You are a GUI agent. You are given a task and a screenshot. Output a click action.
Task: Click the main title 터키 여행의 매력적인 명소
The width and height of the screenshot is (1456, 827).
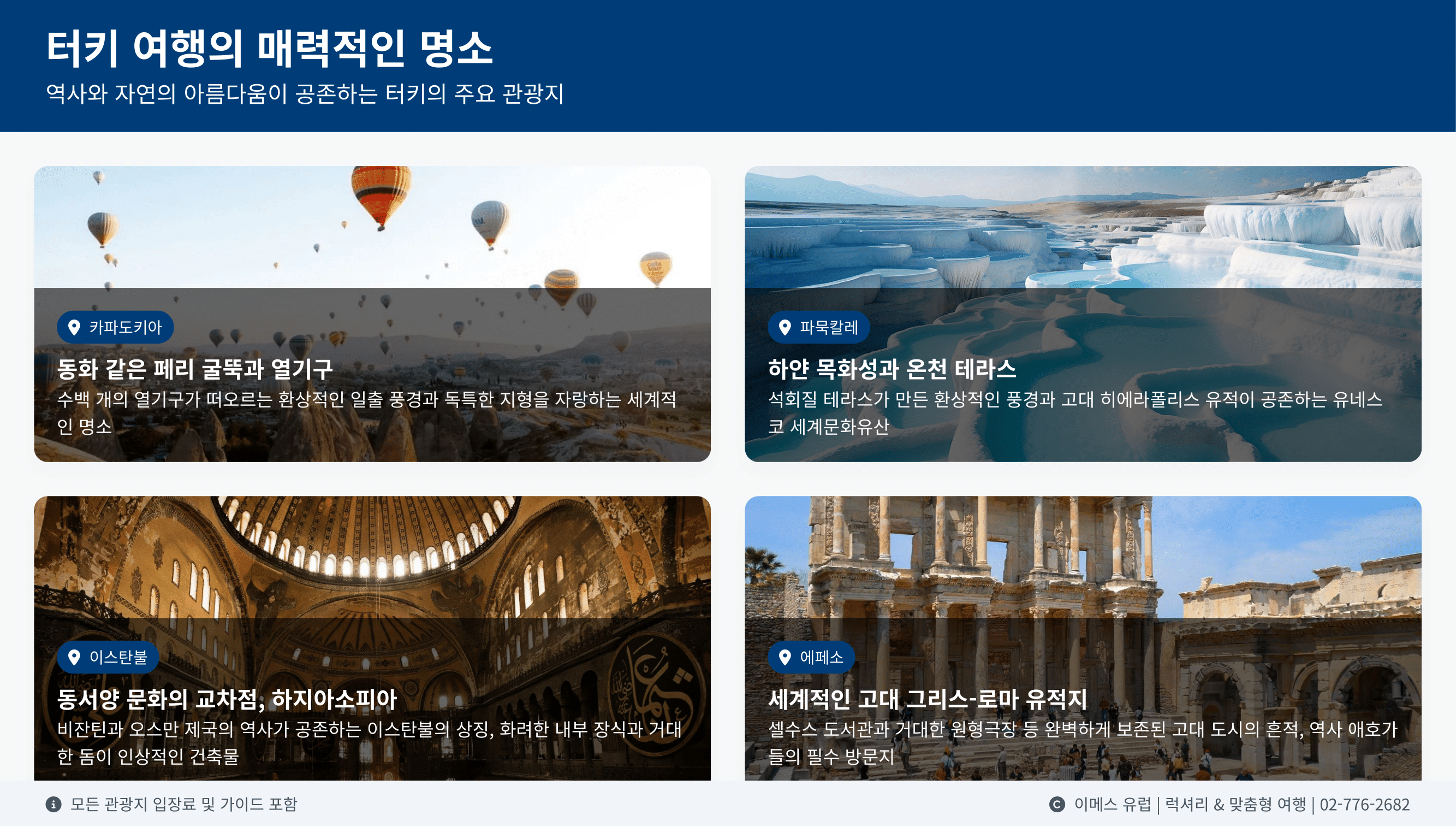269,48
